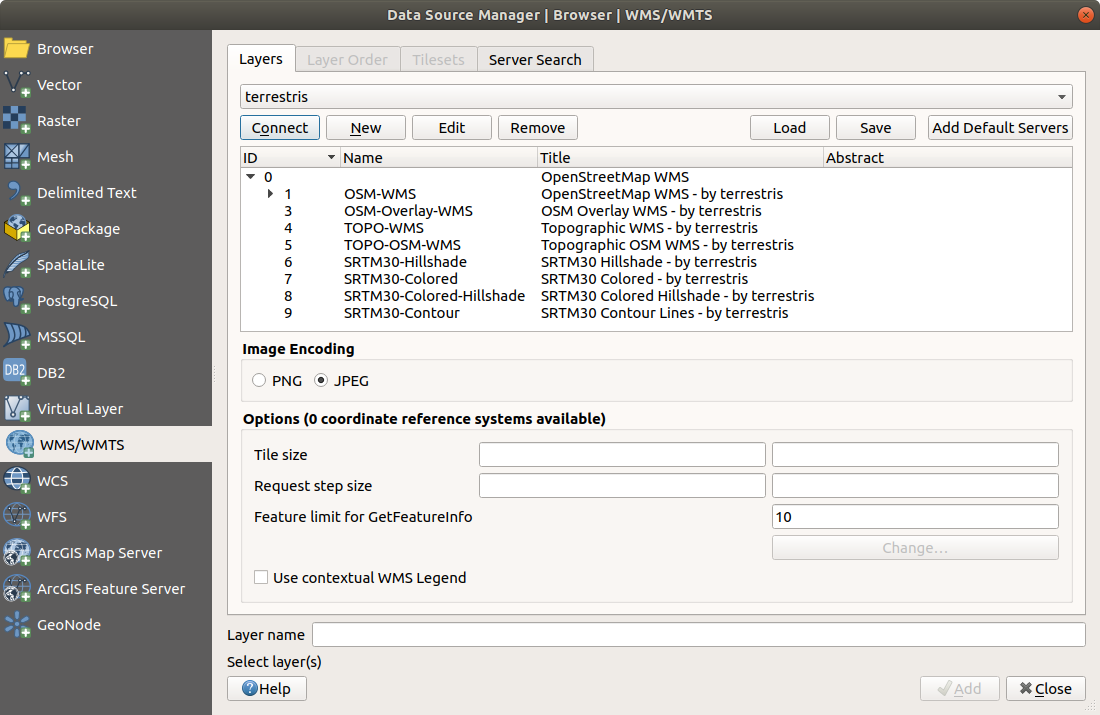Collapse the OpenStreetMap WMS root layer
The width and height of the screenshot is (1100, 715).
click(x=250, y=177)
